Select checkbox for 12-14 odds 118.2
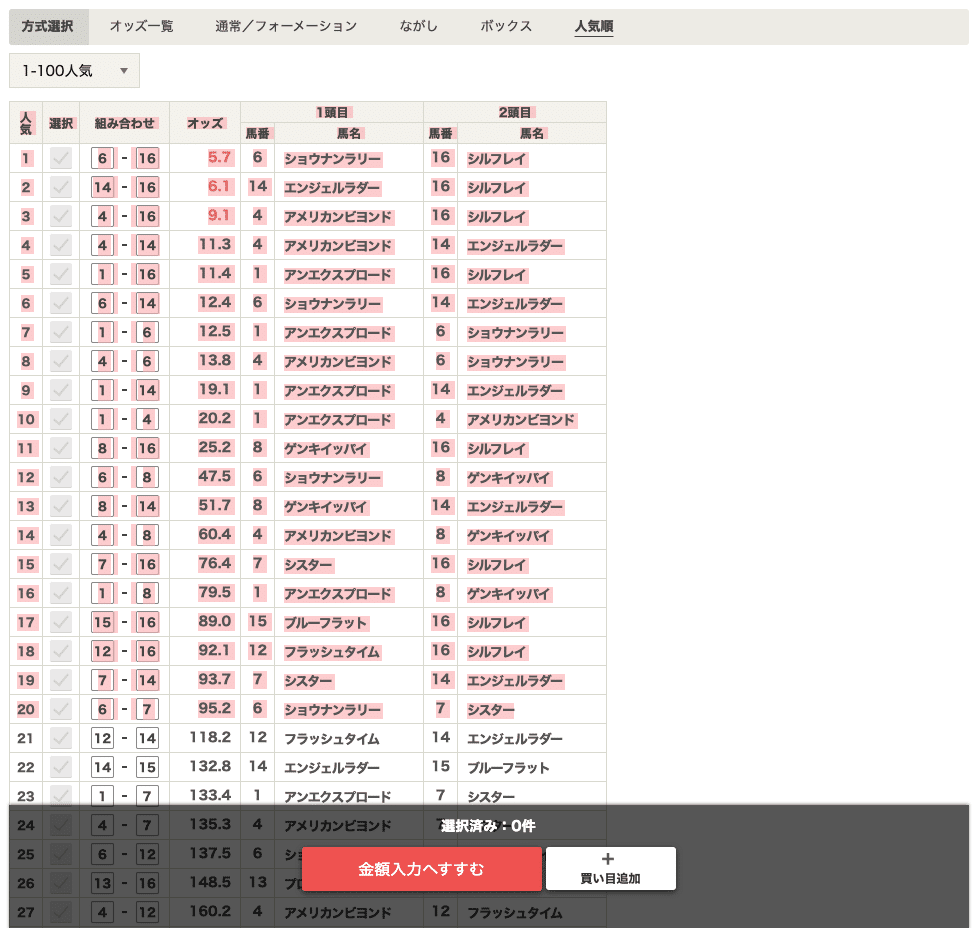 (61, 738)
